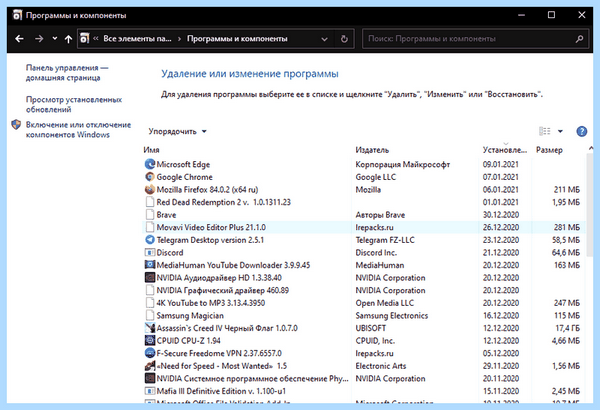
Task: Click the address bar control panel icon
Action: (x=85, y=38)
